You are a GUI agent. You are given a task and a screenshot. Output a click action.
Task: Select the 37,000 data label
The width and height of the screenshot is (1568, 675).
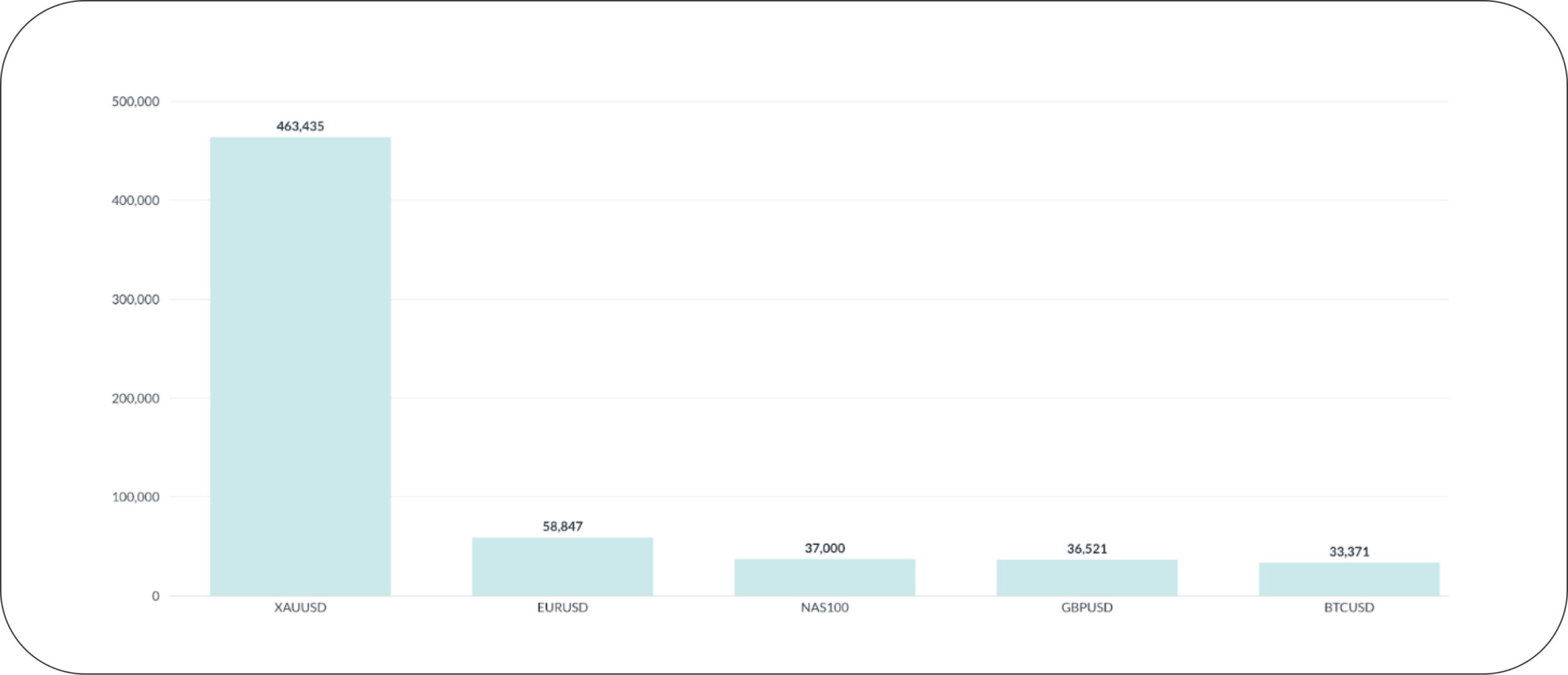[824, 548]
